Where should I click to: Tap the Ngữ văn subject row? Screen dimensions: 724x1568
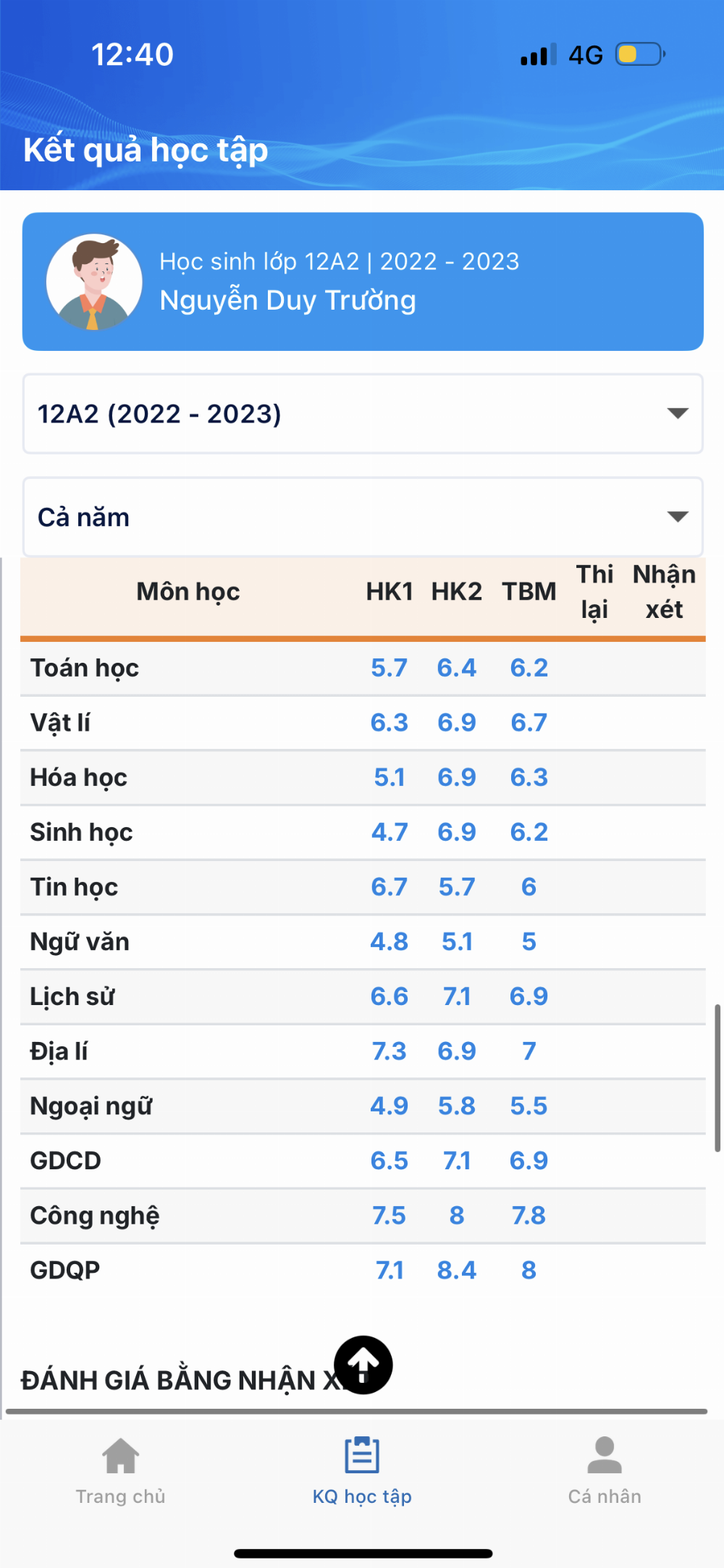[x=363, y=942]
